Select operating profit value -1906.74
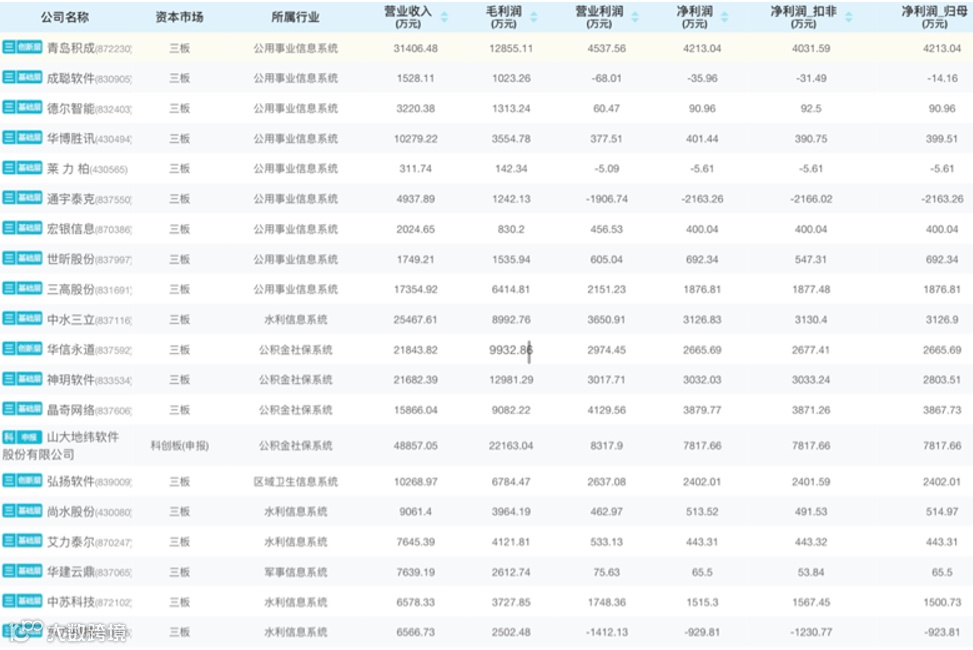The height and width of the screenshot is (650, 973). 606,199
